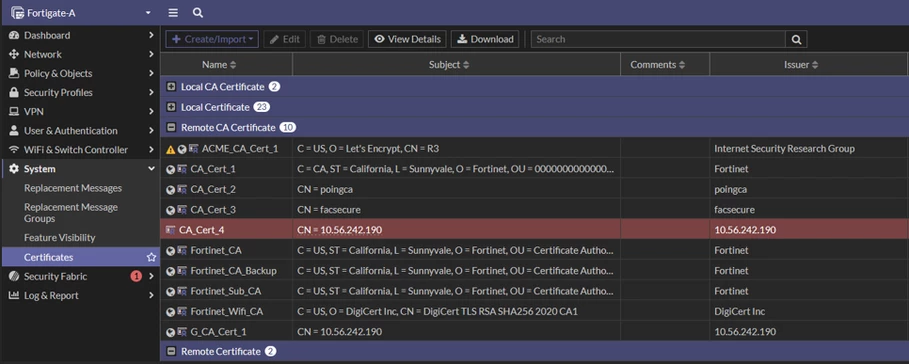
Task: Click the 'DigiCert Inc' issuer cell
Action: tap(809, 311)
